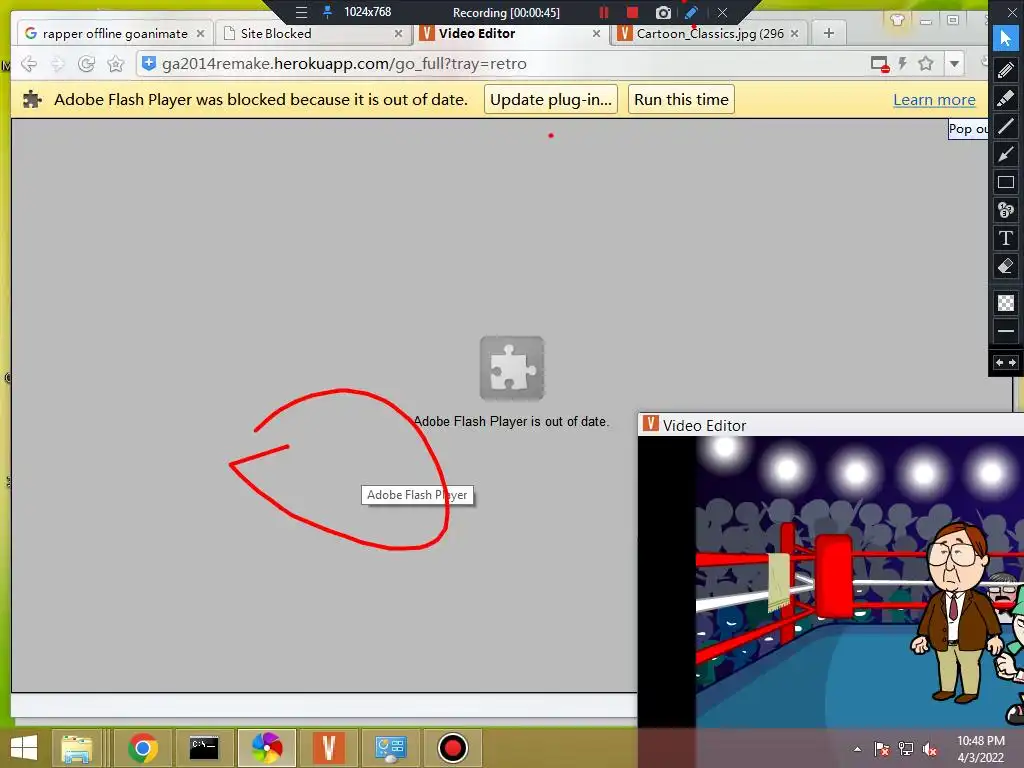Pause the screen recording

tap(604, 12)
